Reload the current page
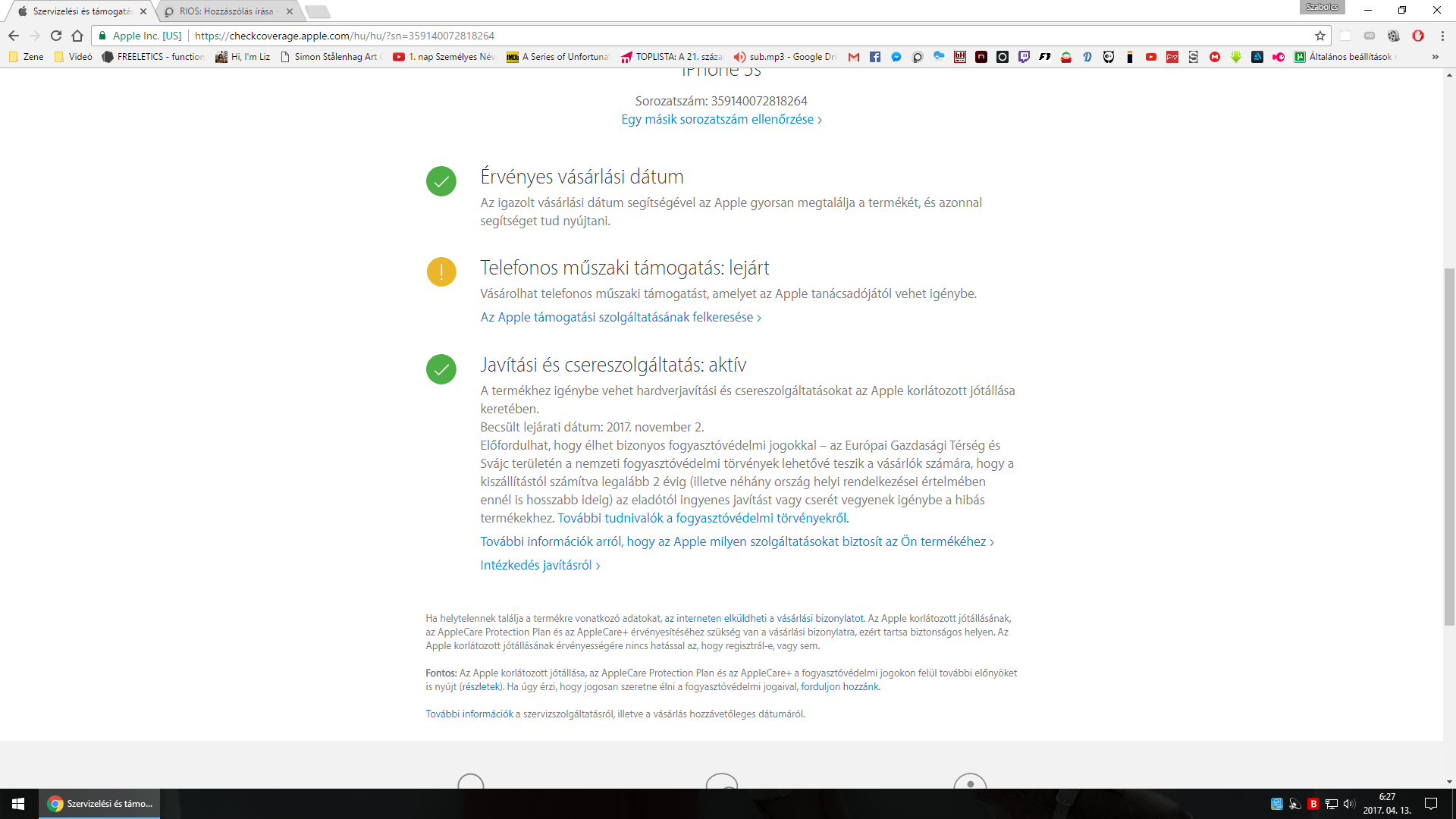 56,36
